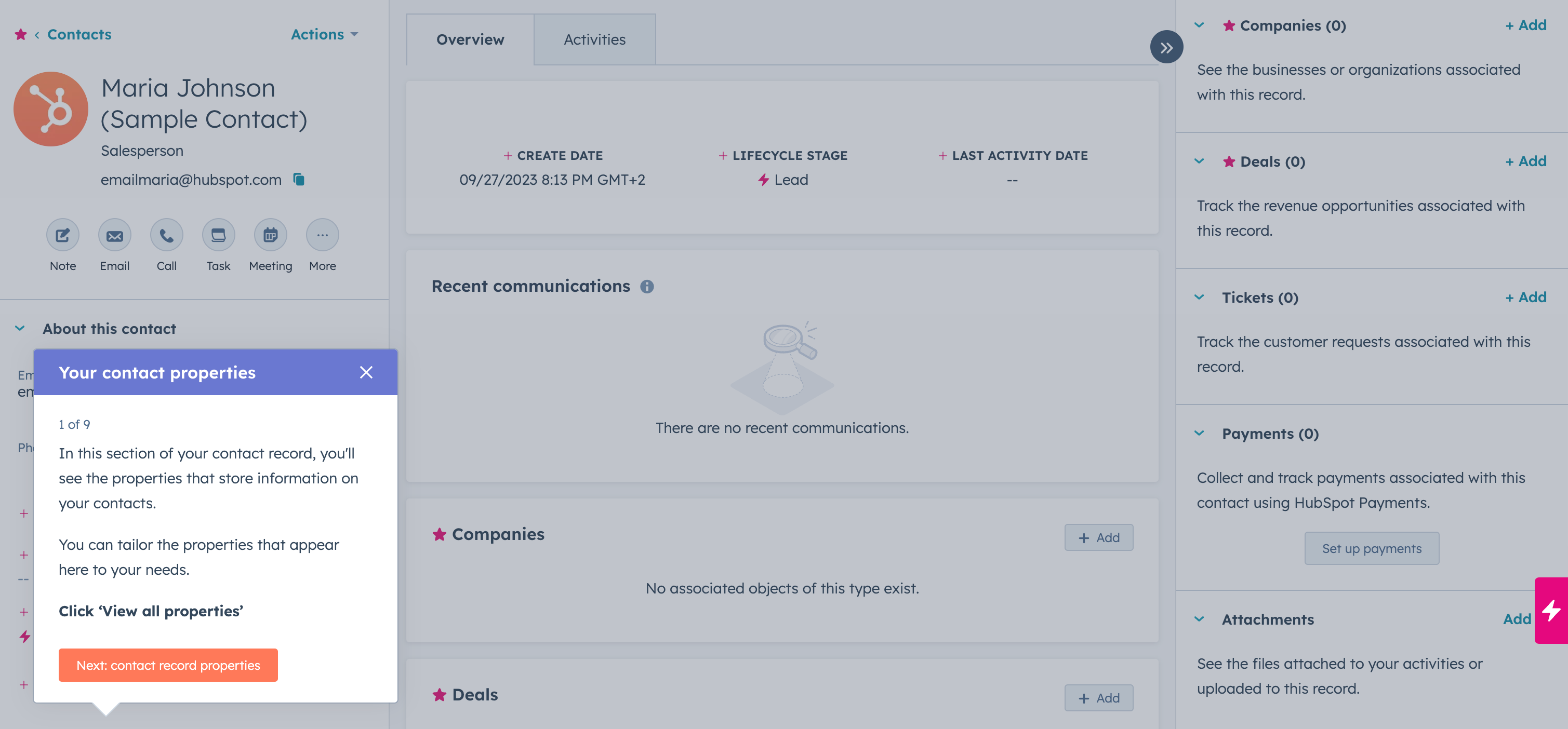Open the Actions dropdown menu
This screenshot has height=729, width=1568.
pyautogui.click(x=324, y=35)
